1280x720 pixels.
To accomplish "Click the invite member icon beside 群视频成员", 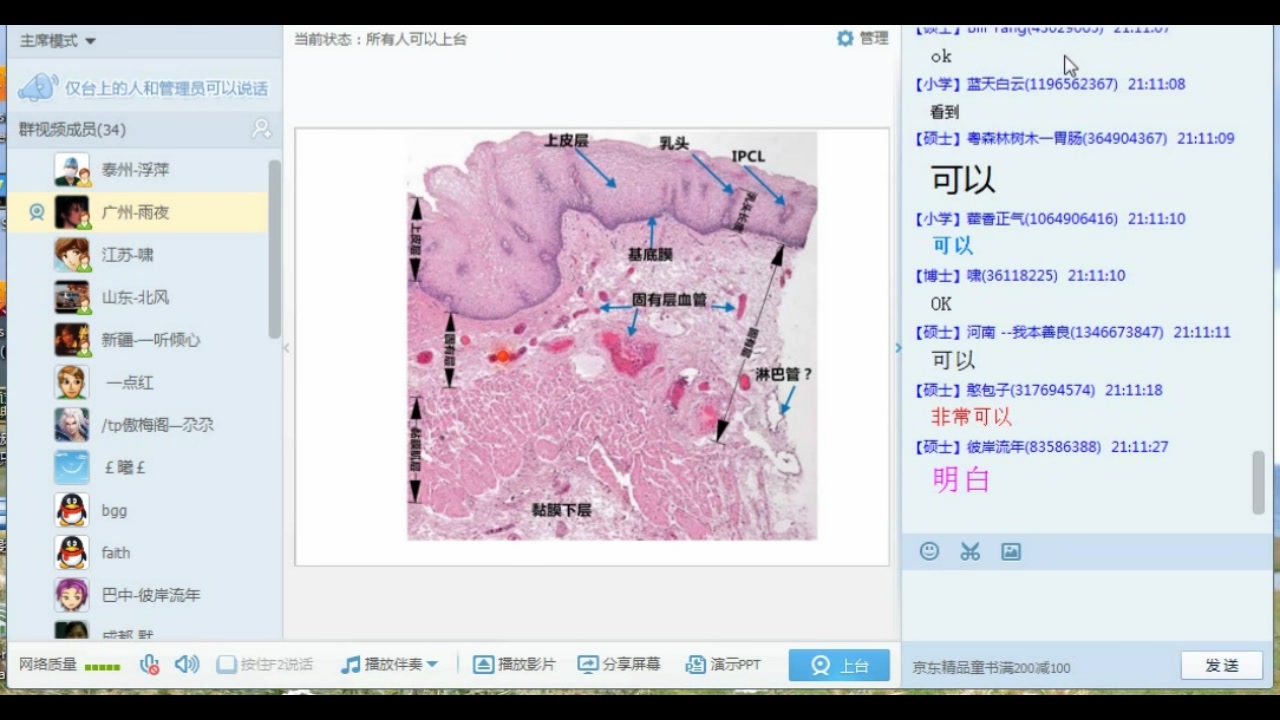I will [x=261, y=129].
